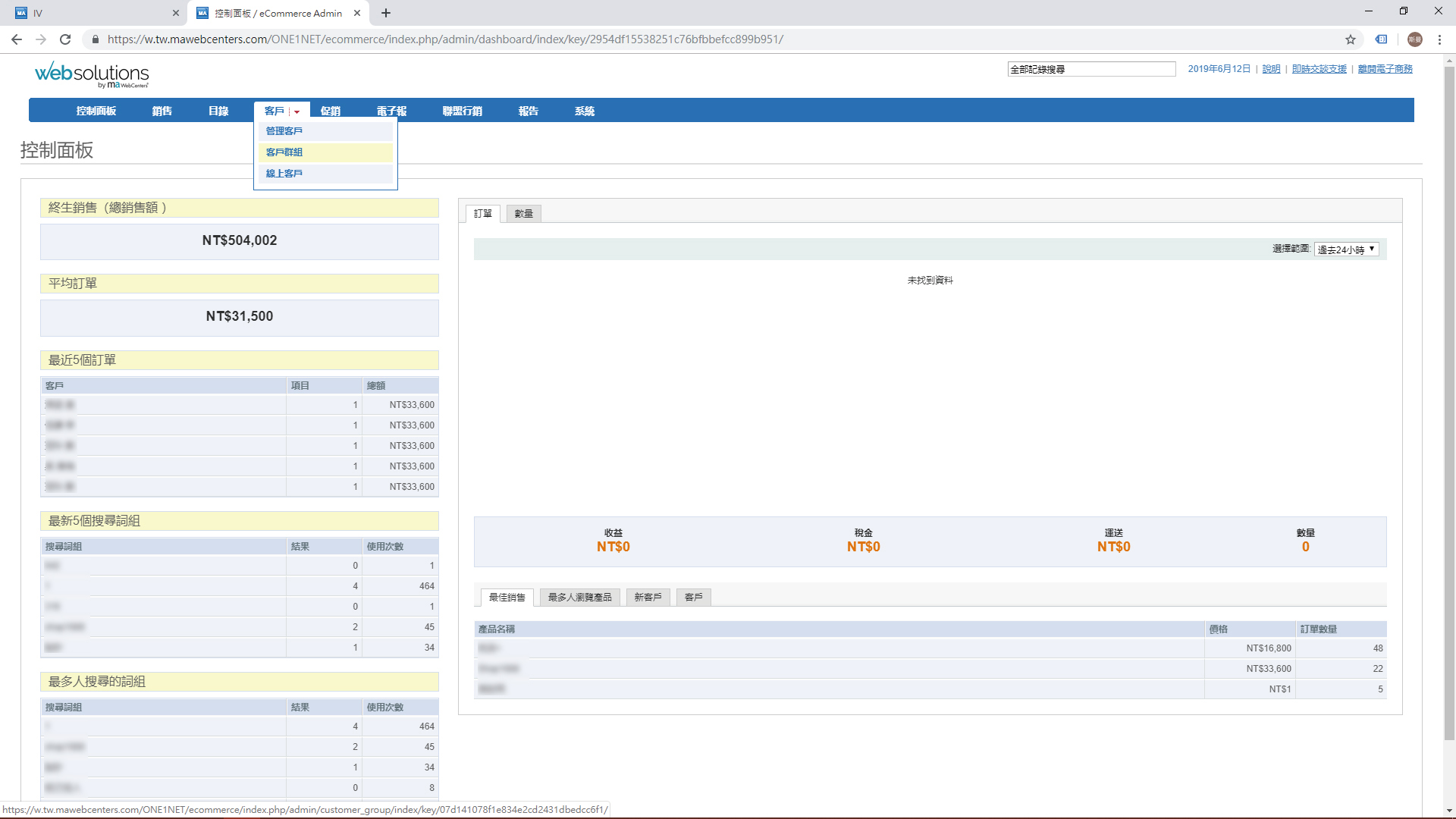Click the page vertical scrollbar
The image size is (1456, 819).
(1449, 402)
